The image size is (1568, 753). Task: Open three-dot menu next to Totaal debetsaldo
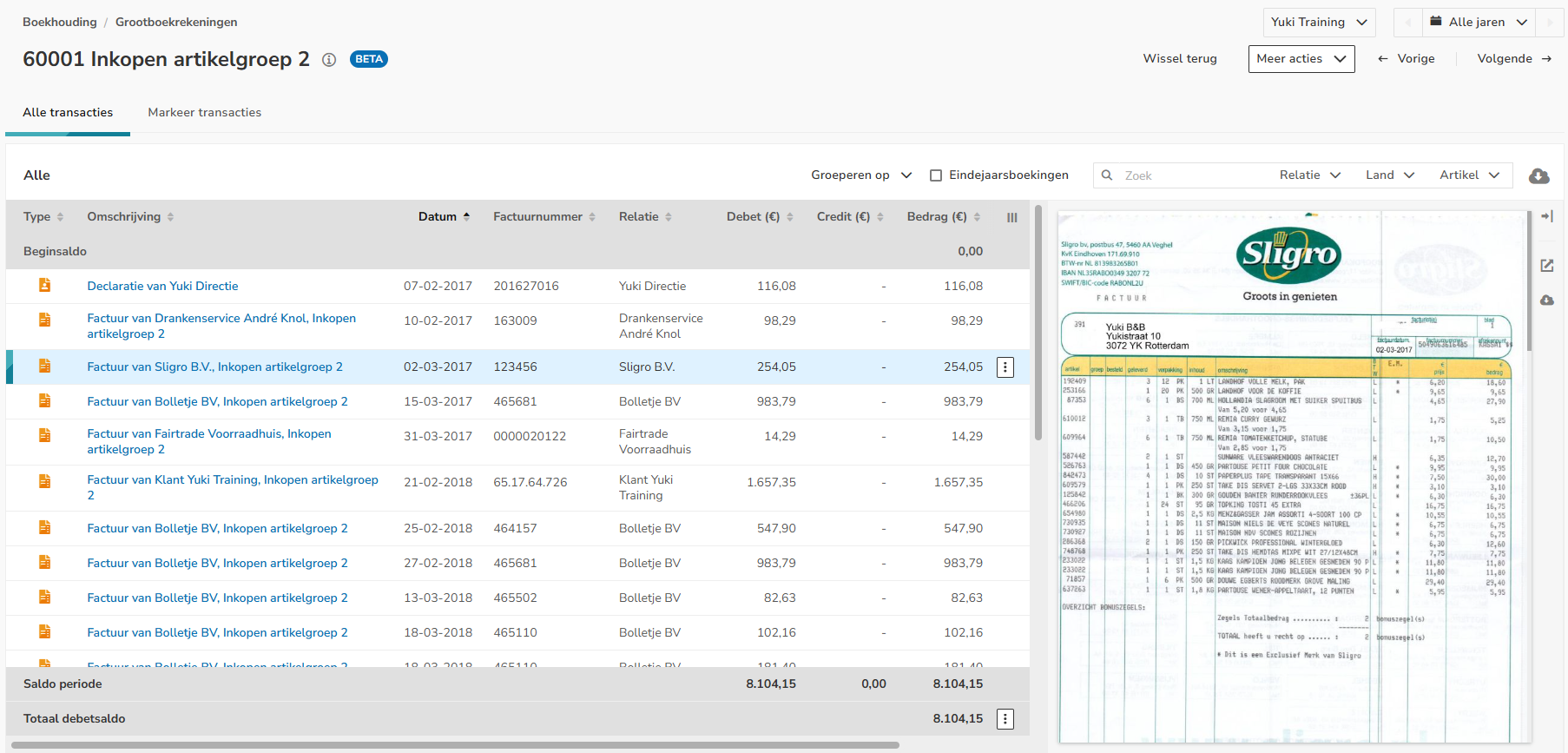pos(1005,719)
